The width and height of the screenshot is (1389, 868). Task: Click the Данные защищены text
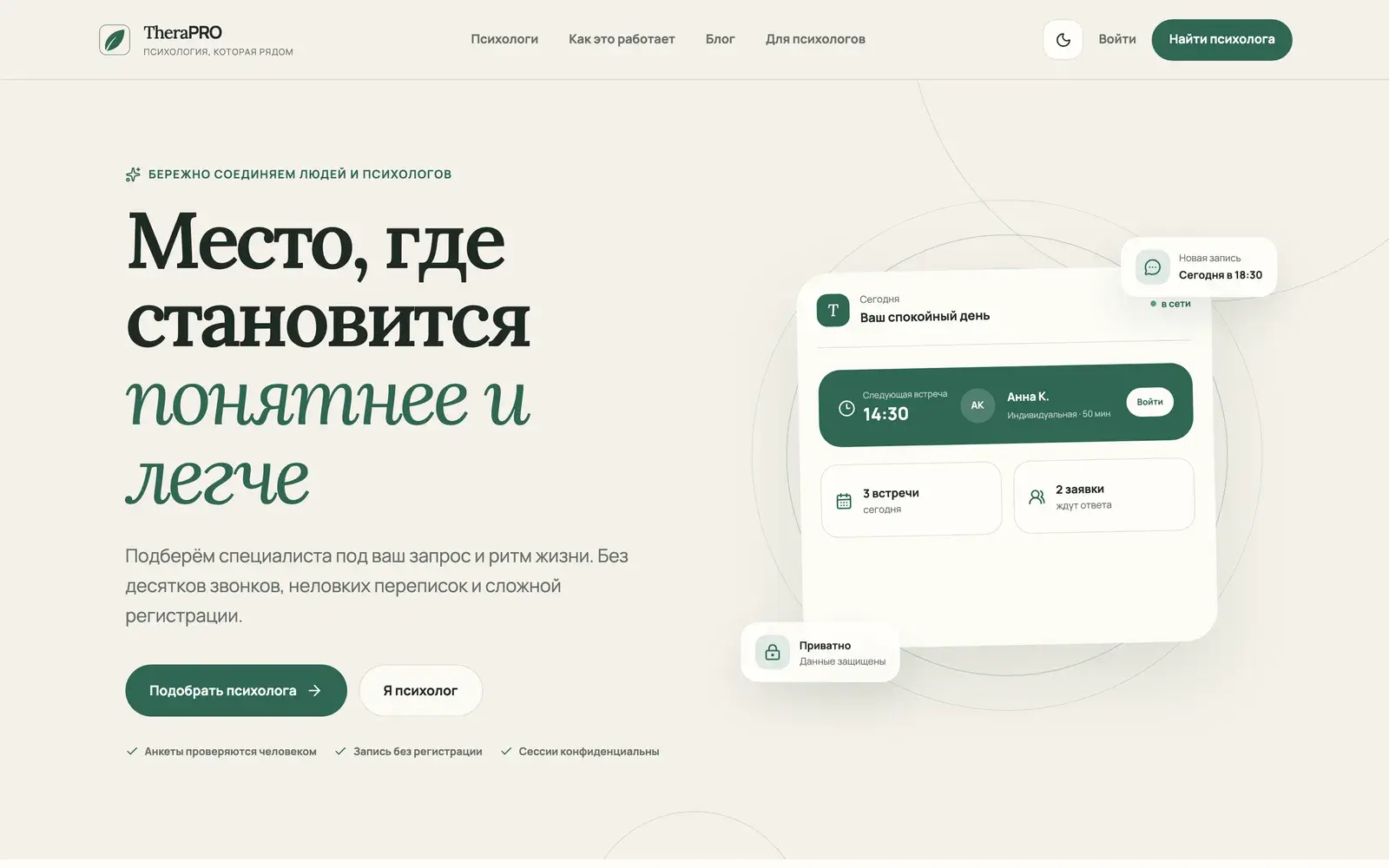point(842,661)
